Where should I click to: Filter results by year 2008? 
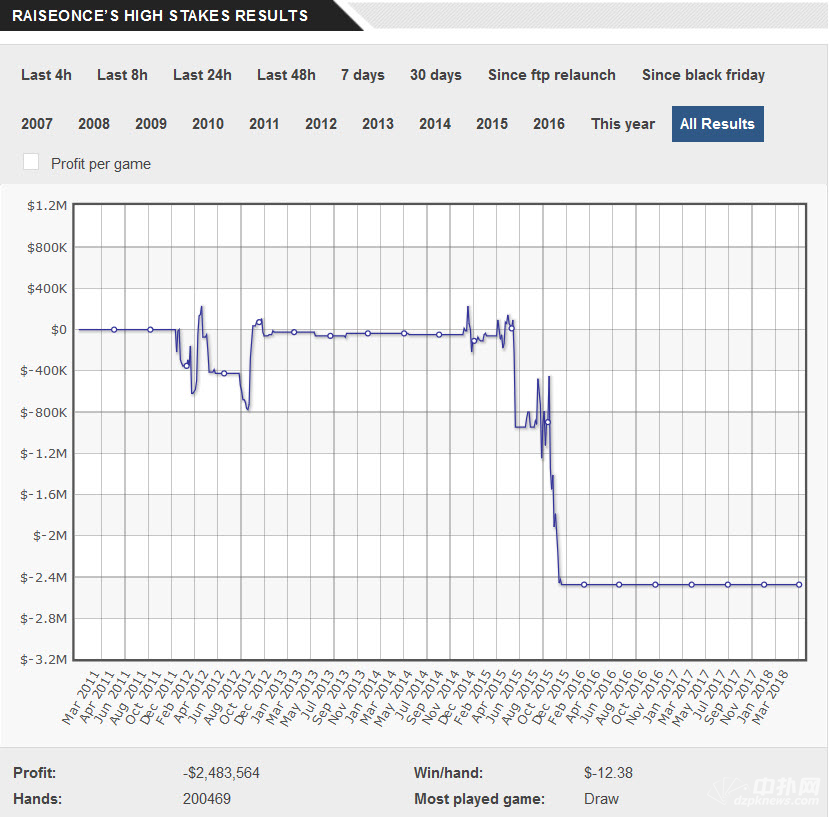click(x=94, y=124)
